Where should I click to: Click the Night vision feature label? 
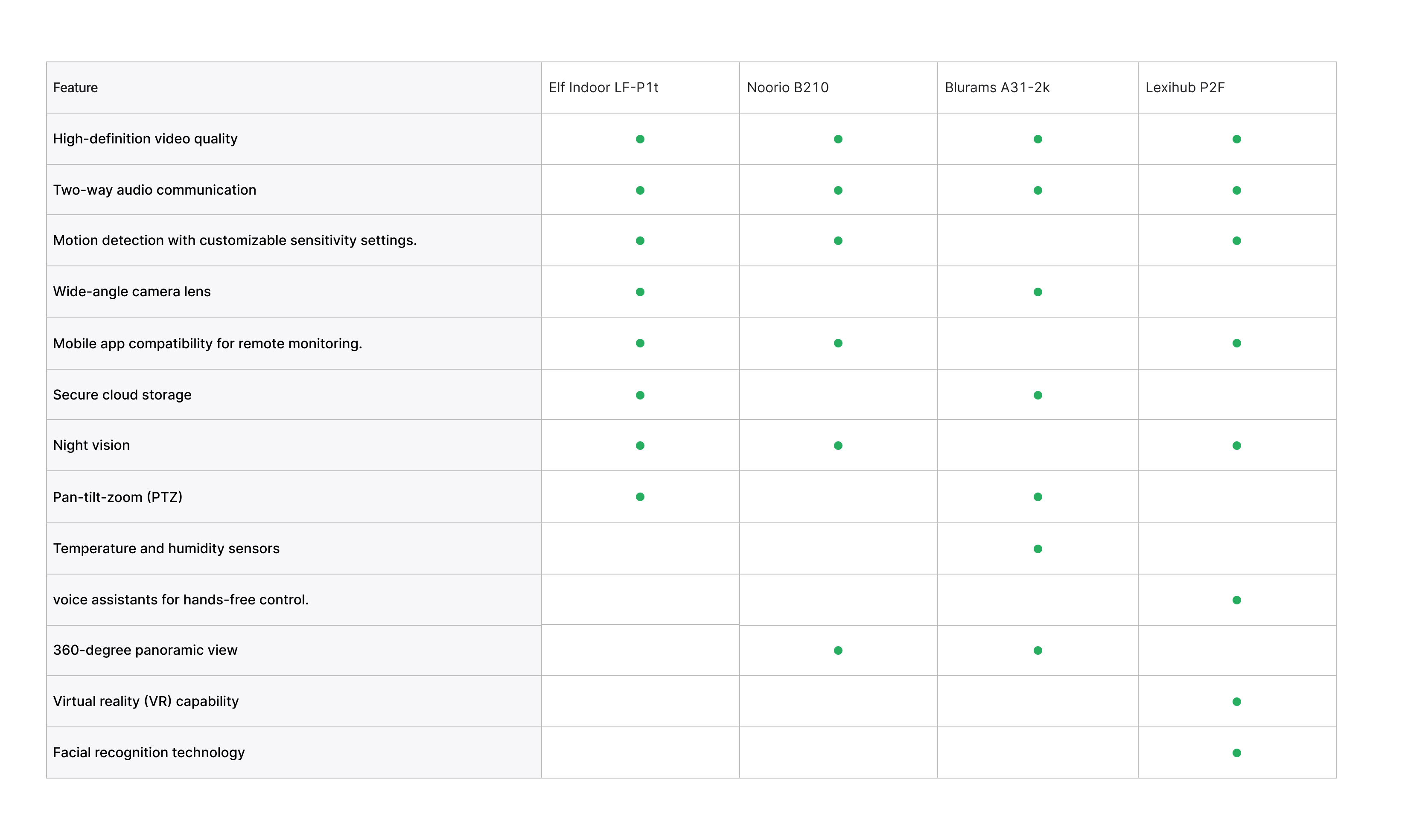pos(91,445)
